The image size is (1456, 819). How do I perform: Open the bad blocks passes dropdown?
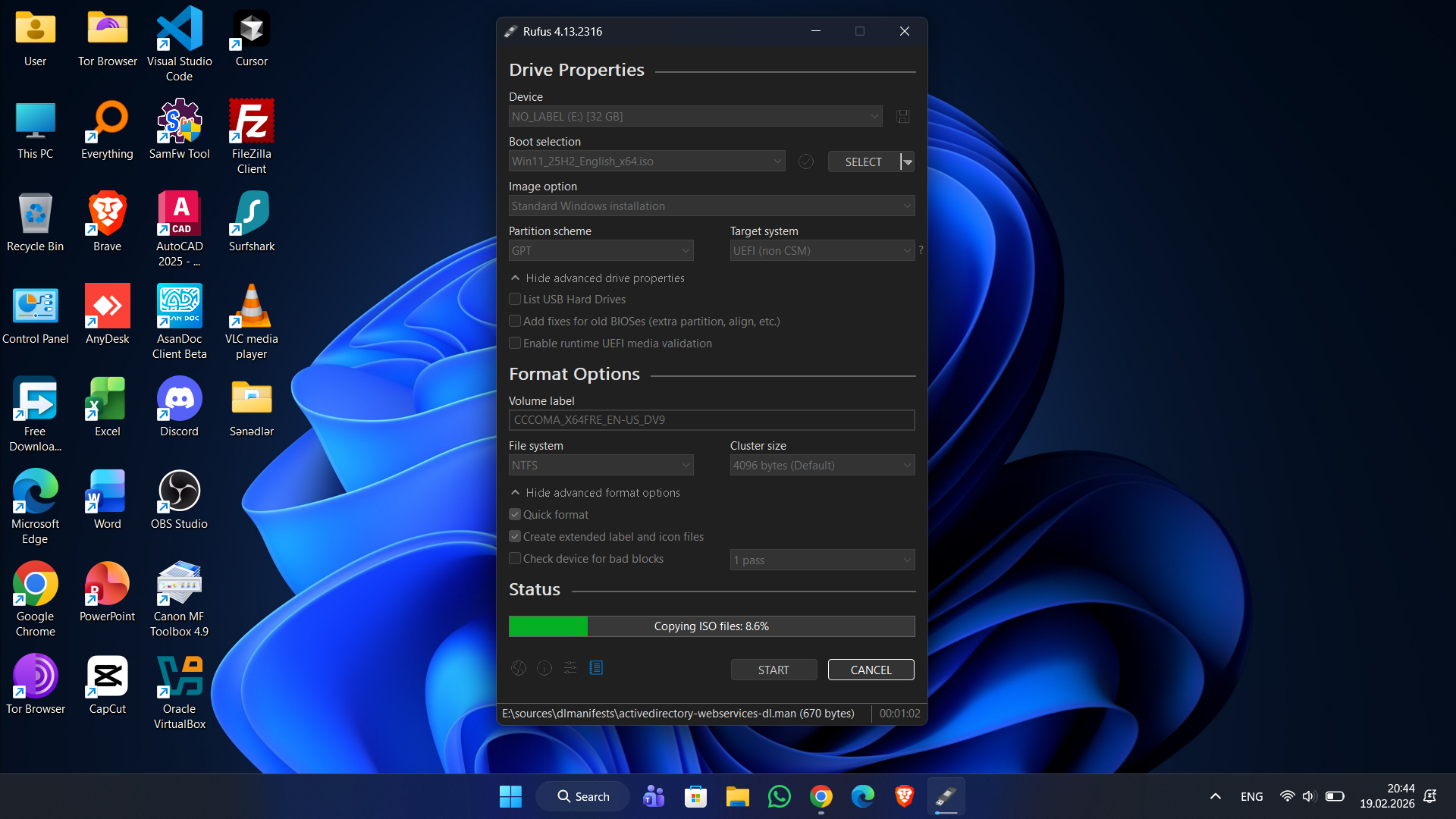[x=822, y=560]
